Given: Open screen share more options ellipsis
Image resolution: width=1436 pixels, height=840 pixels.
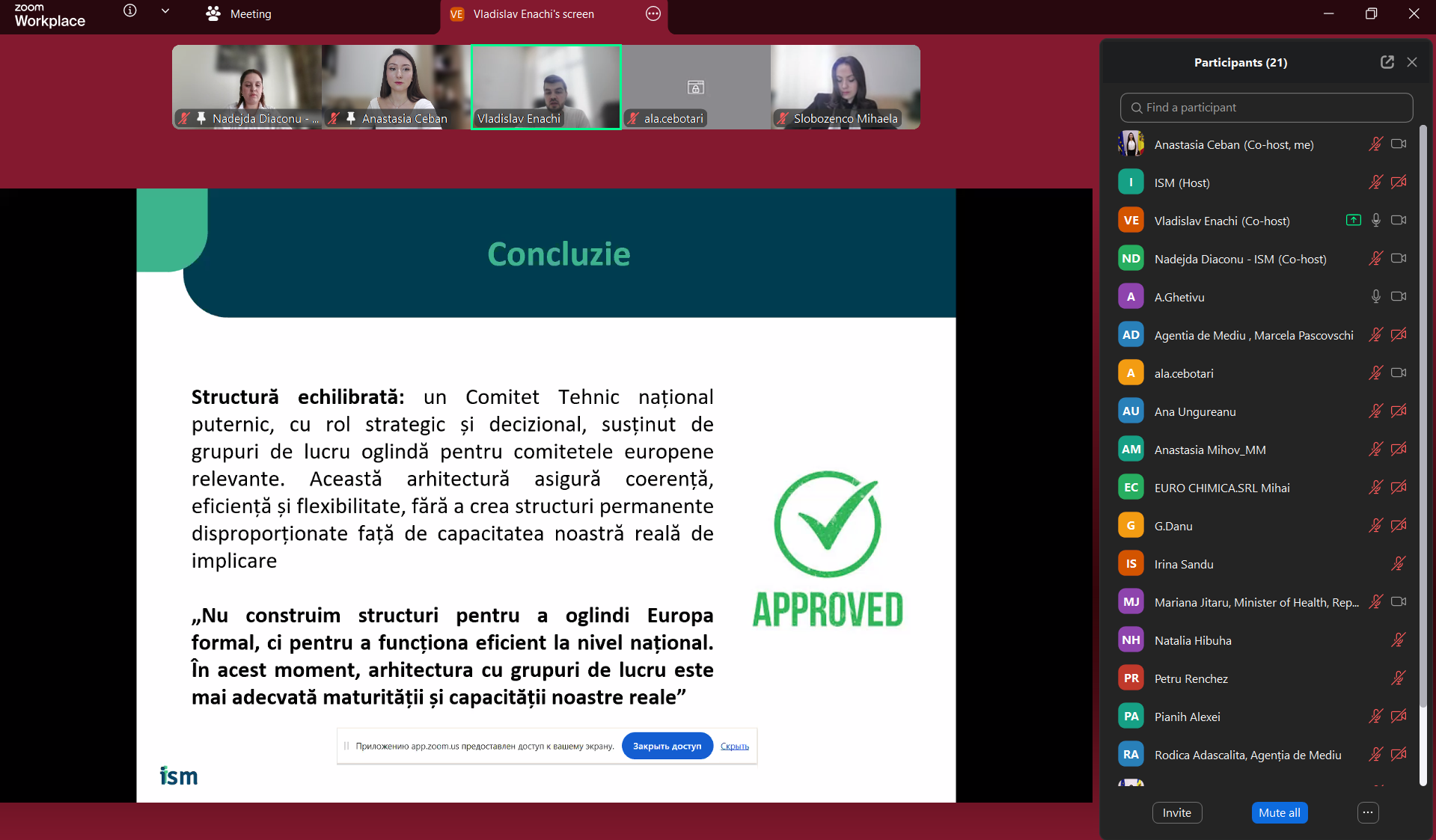Looking at the screenshot, I should point(653,14).
